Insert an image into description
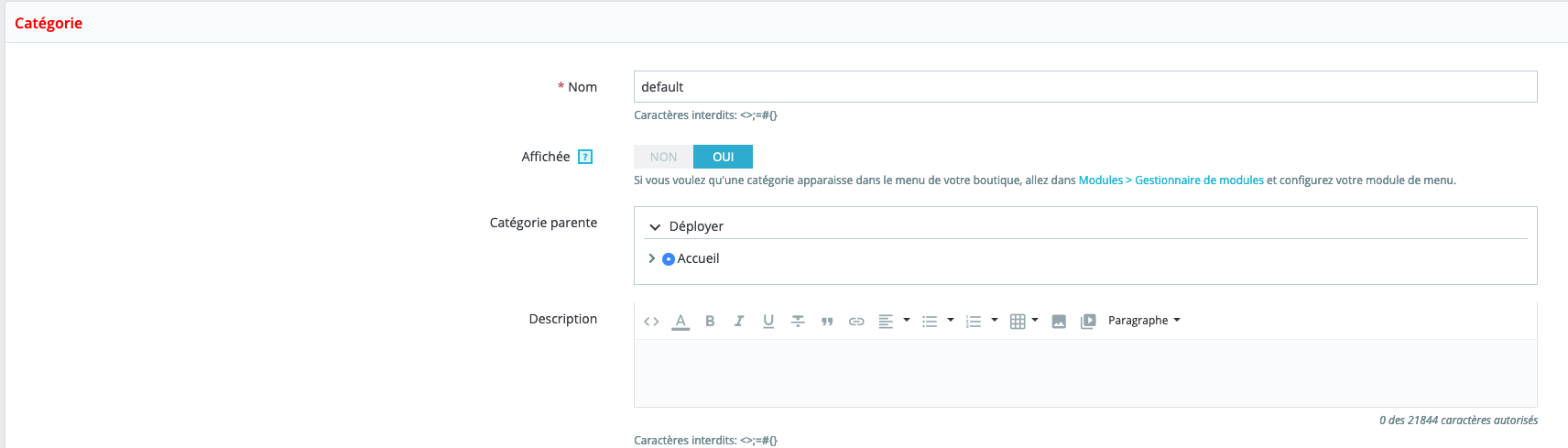Image resolution: width=1568 pixels, height=448 pixels. click(1059, 322)
